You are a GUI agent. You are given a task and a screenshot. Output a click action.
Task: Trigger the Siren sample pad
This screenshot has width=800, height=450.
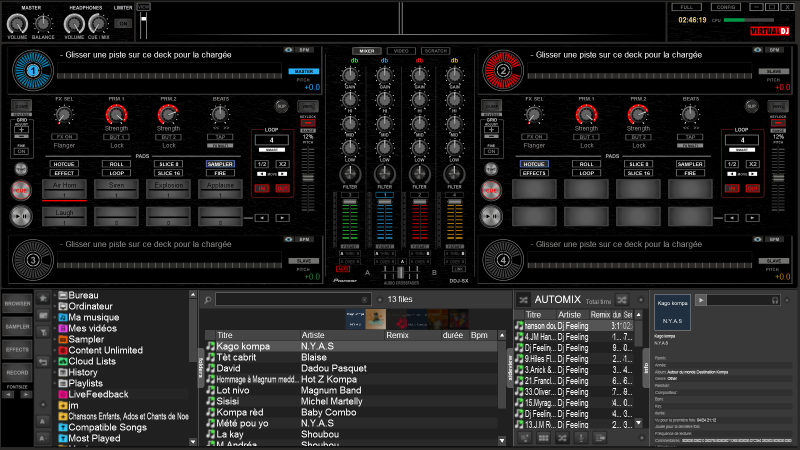pyautogui.click(x=116, y=189)
